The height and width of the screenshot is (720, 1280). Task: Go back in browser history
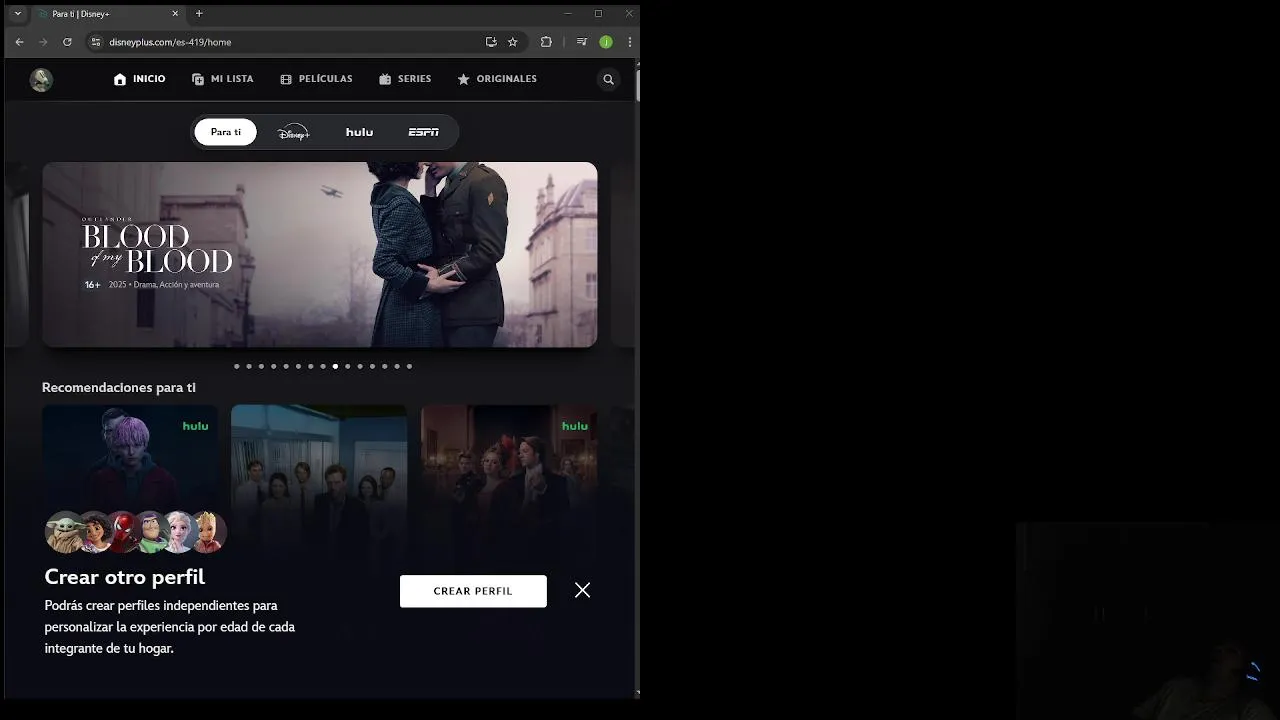(x=19, y=42)
